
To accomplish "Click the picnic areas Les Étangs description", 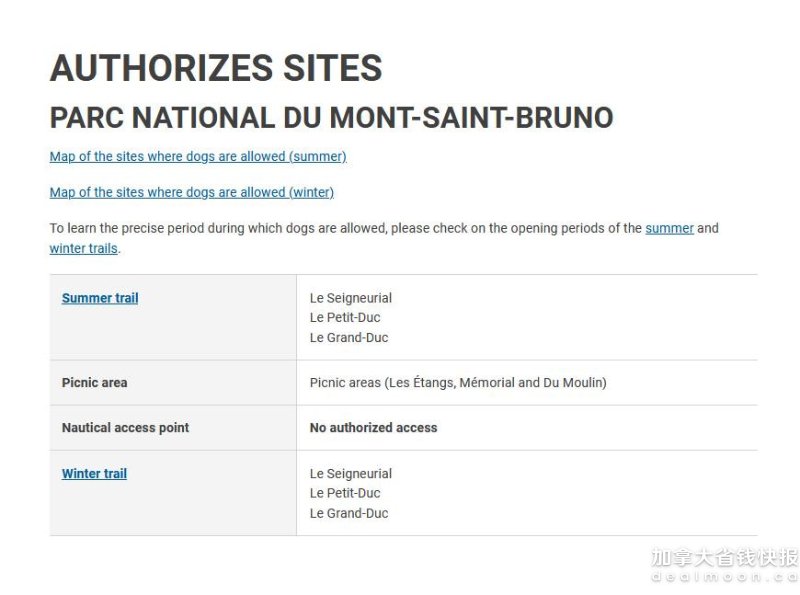I will click(458, 383).
